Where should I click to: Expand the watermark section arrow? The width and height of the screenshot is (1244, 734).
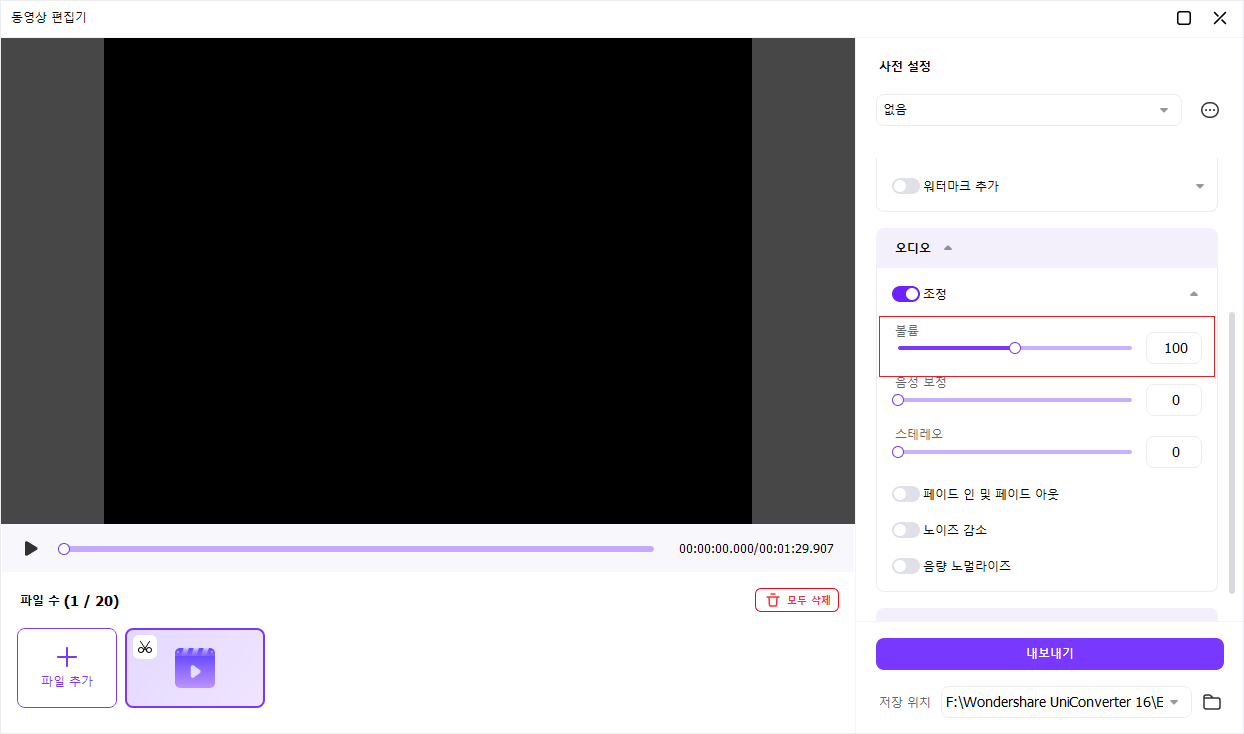coord(1199,186)
